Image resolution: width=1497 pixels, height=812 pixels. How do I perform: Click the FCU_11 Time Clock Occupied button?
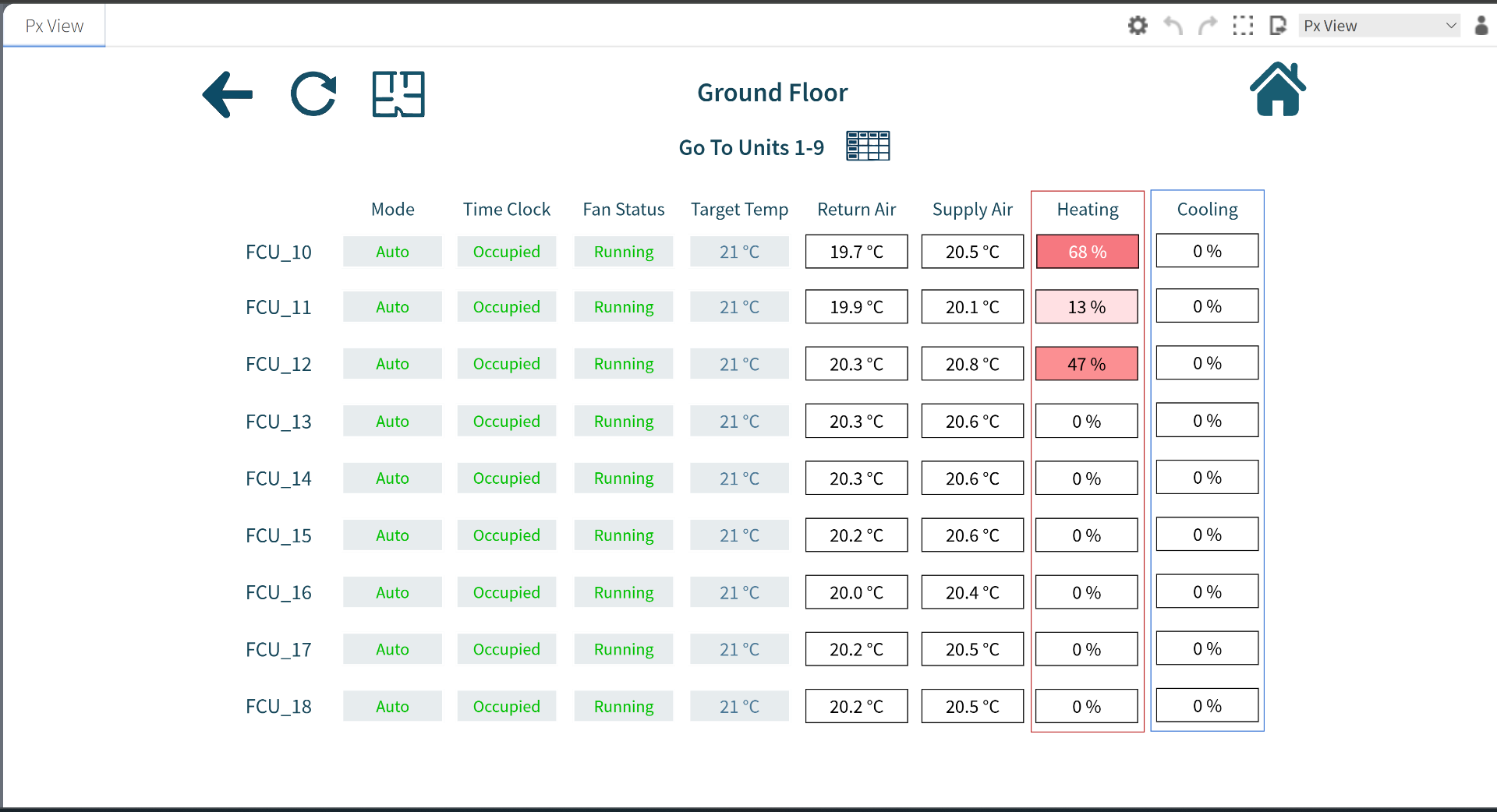[x=507, y=307]
